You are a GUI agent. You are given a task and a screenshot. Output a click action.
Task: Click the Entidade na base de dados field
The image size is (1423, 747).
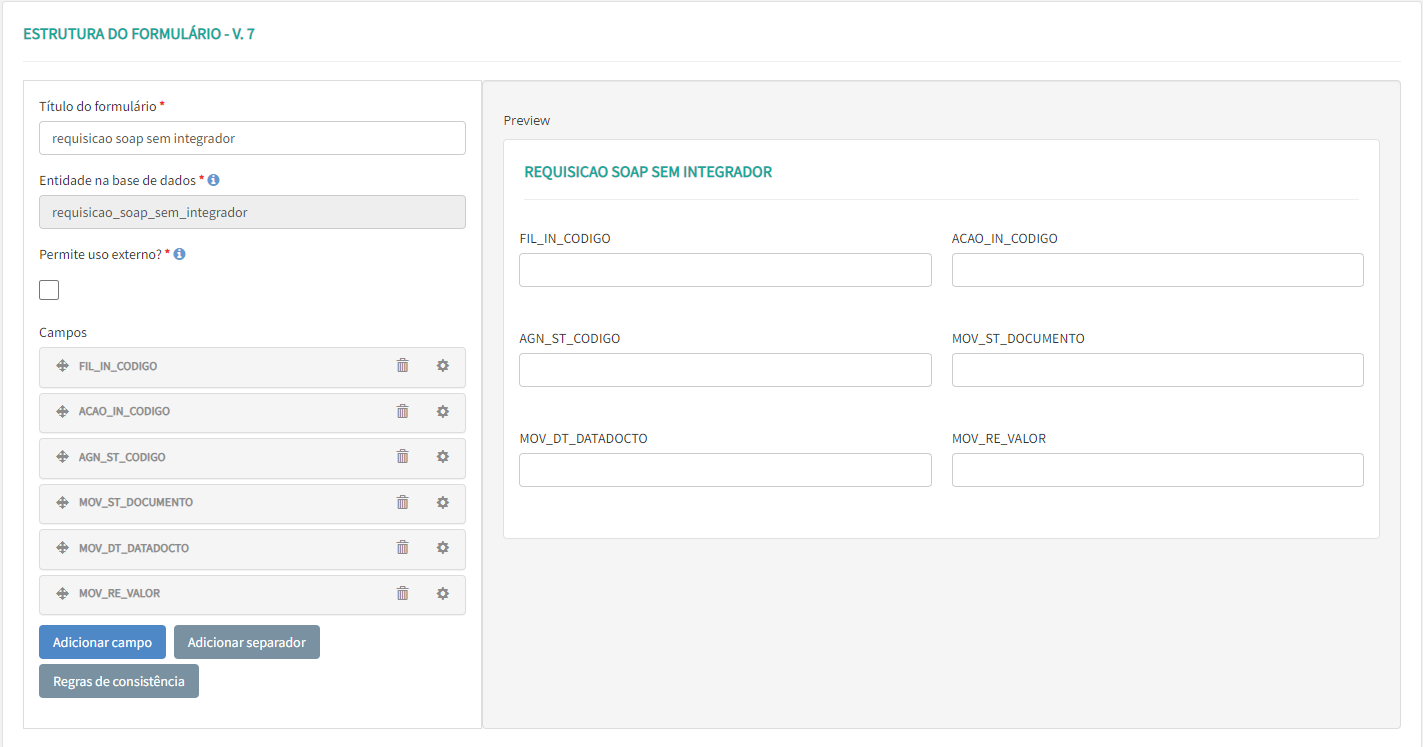pyautogui.click(x=252, y=212)
